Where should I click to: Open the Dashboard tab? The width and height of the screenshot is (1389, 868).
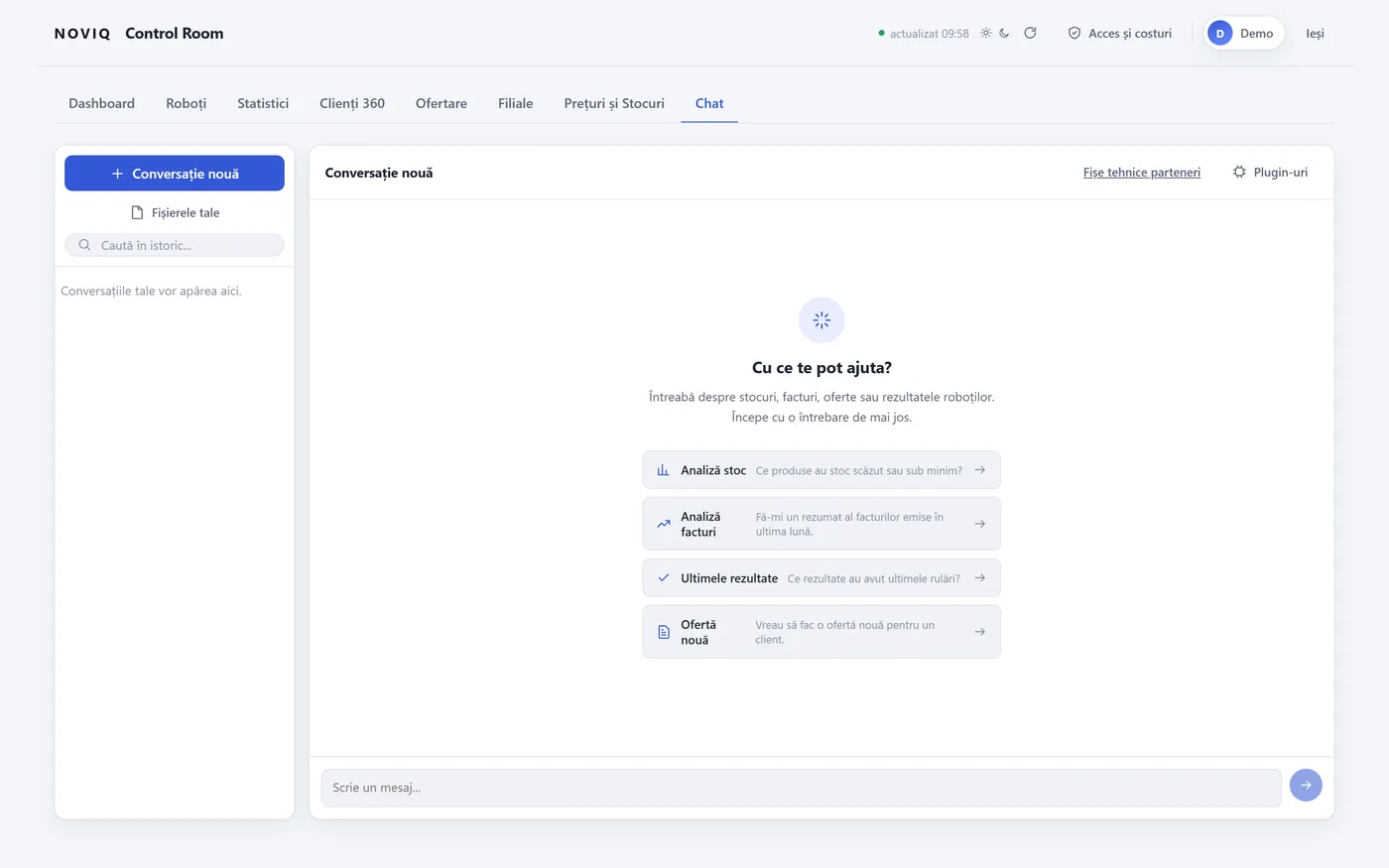point(101,103)
